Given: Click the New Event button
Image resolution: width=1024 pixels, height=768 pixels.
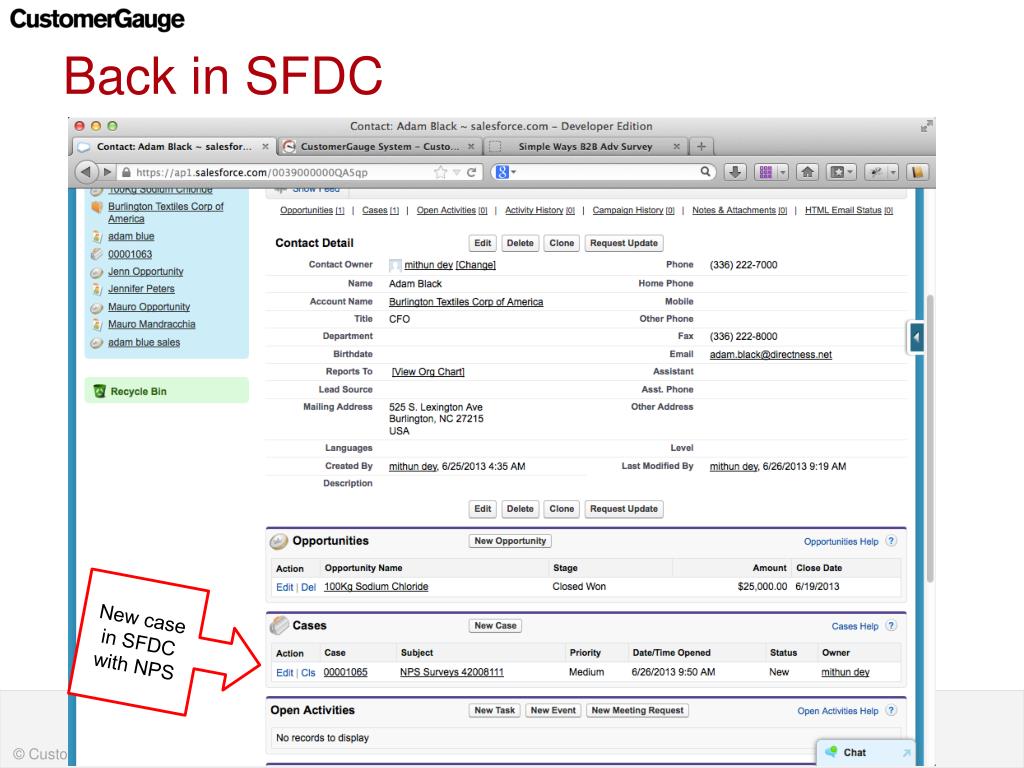Looking at the screenshot, I should click(x=553, y=710).
